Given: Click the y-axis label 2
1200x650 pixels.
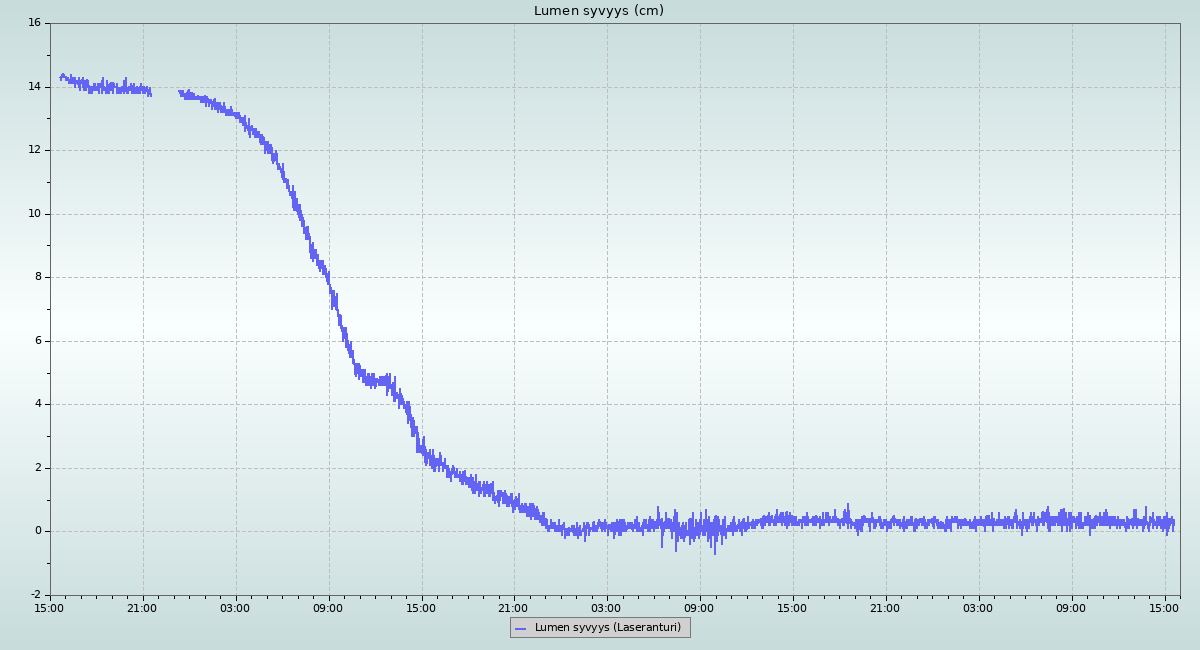Looking at the screenshot, I should [37, 468].
